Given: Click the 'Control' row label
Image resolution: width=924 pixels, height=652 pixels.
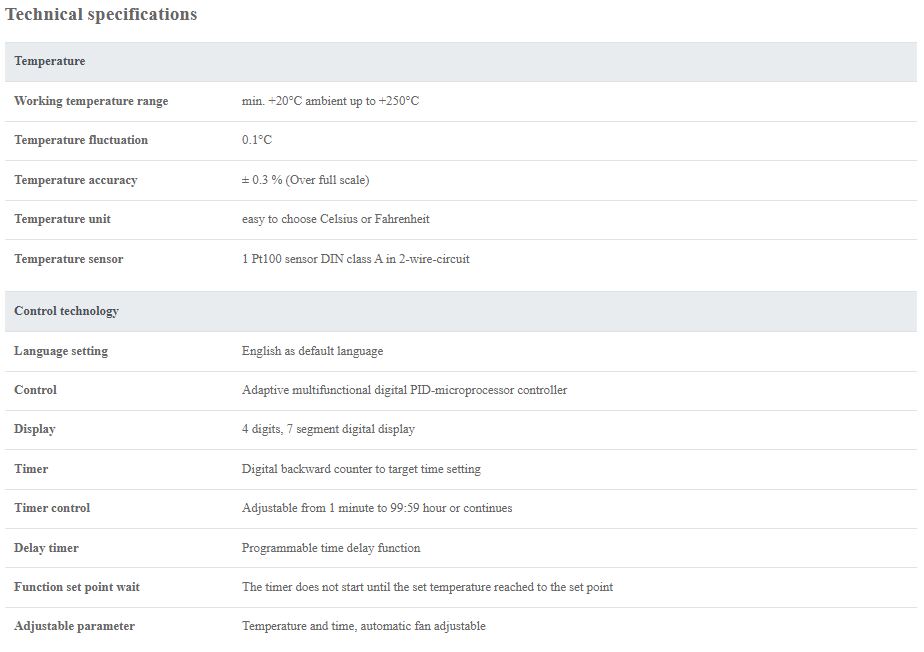Looking at the screenshot, I should tap(35, 390).
